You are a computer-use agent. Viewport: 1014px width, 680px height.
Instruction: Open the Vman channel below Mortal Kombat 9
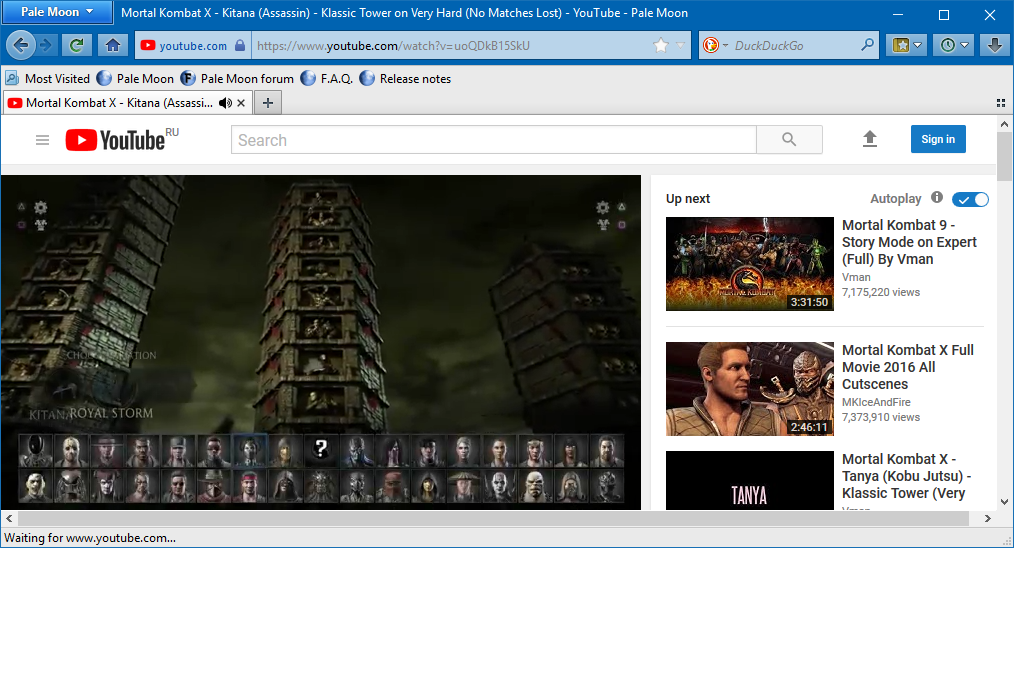click(856, 277)
